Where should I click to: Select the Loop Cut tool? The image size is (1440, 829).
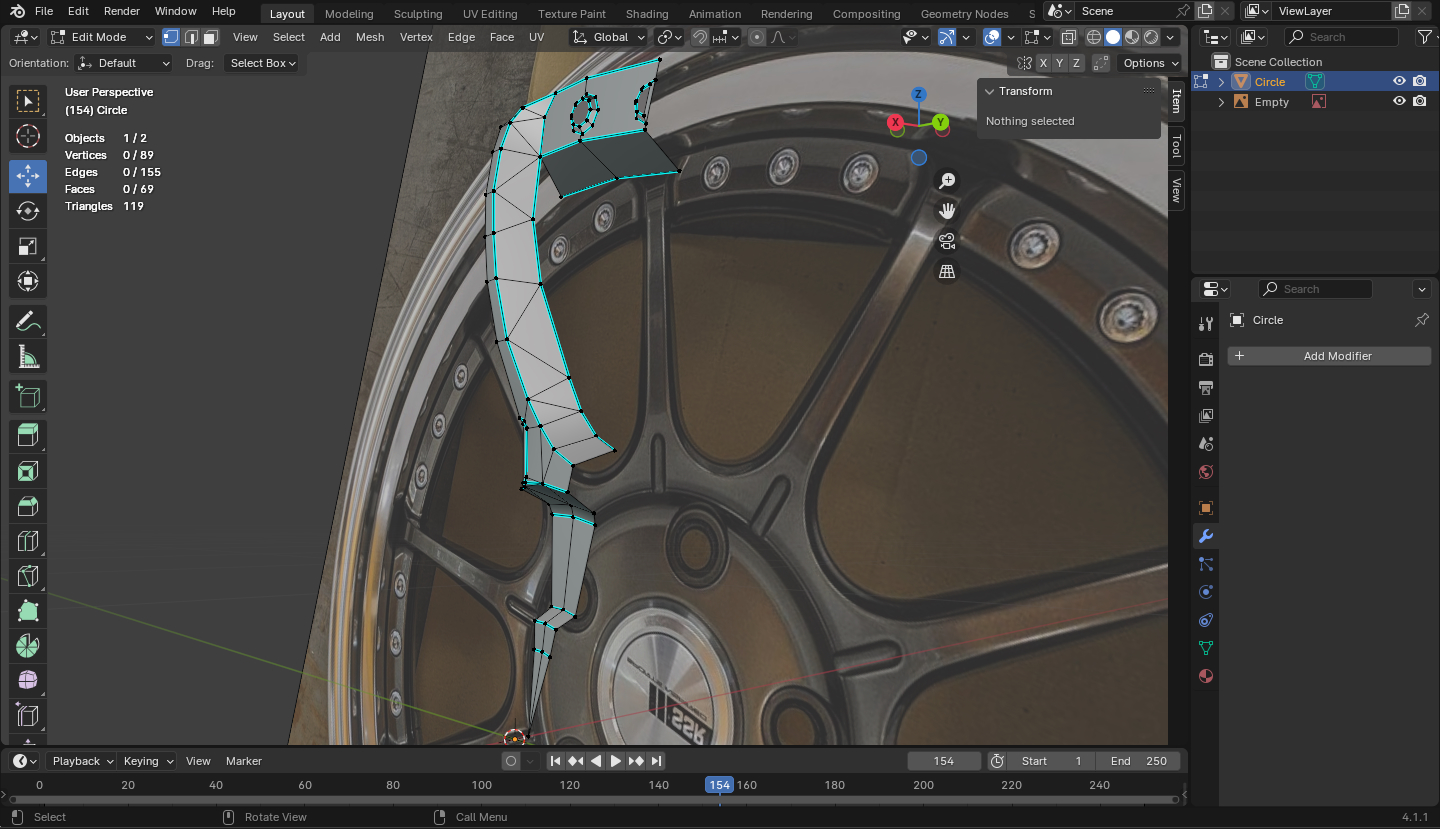tap(28, 541)
